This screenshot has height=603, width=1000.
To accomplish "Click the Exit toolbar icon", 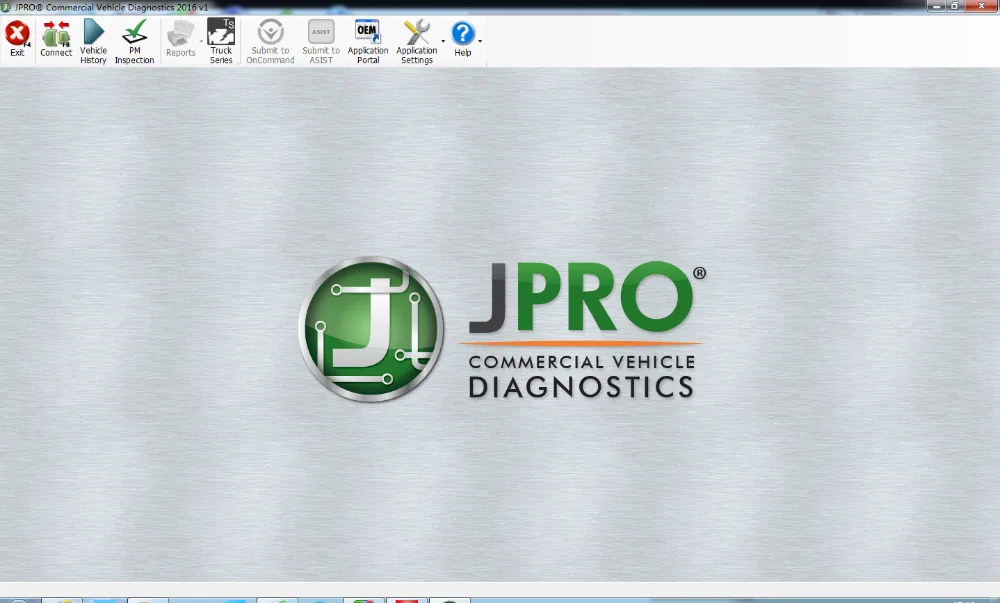I will click(x=17, y=40).
